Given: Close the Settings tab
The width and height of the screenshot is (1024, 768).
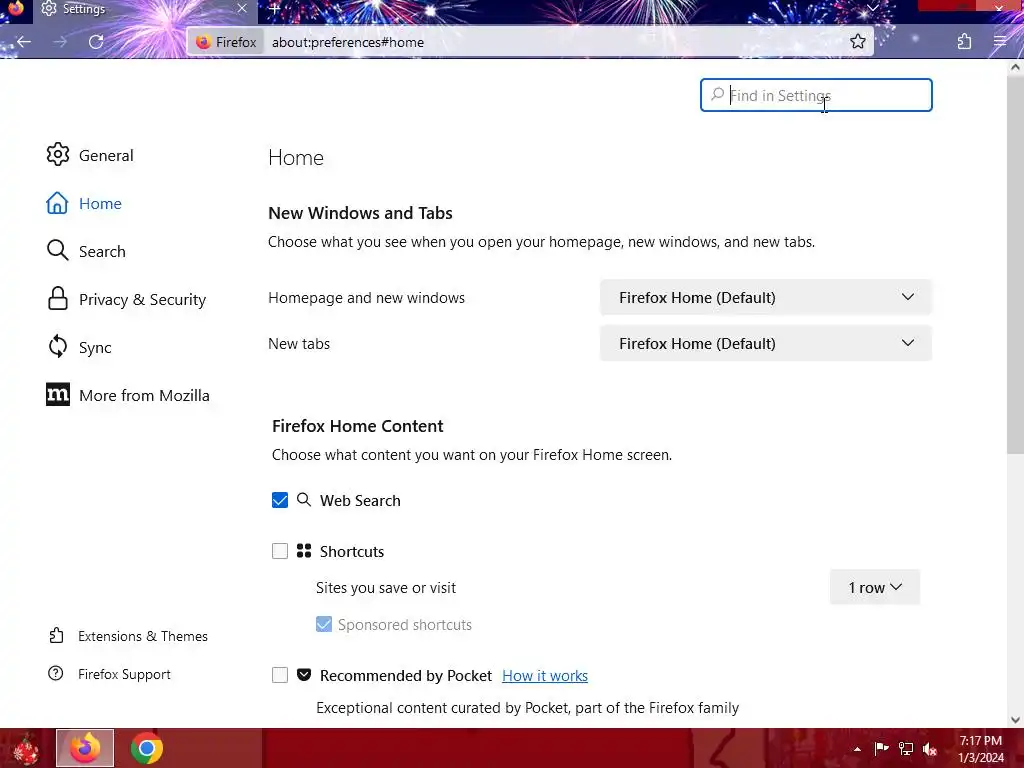Looking at the screenshot, I should point(242,8).
